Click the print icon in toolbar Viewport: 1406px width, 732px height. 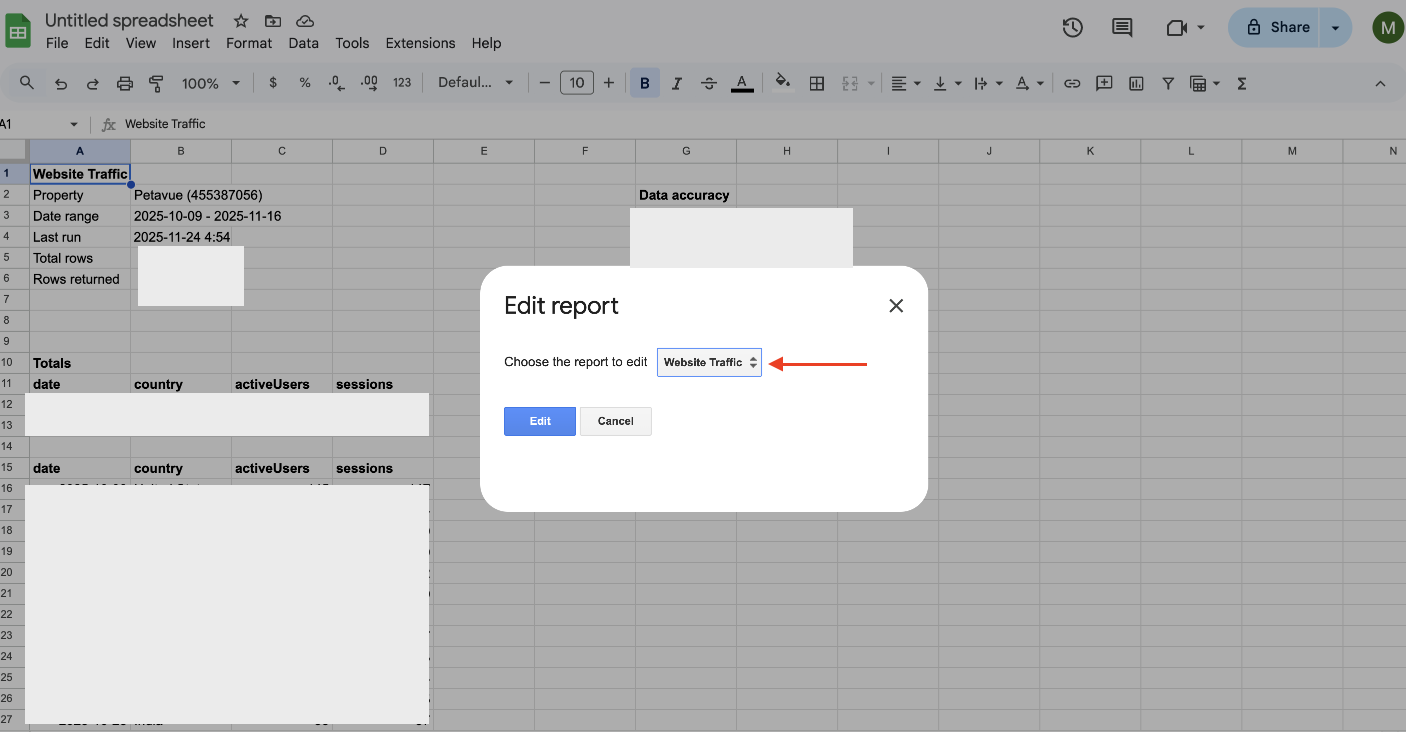[124, 83]
